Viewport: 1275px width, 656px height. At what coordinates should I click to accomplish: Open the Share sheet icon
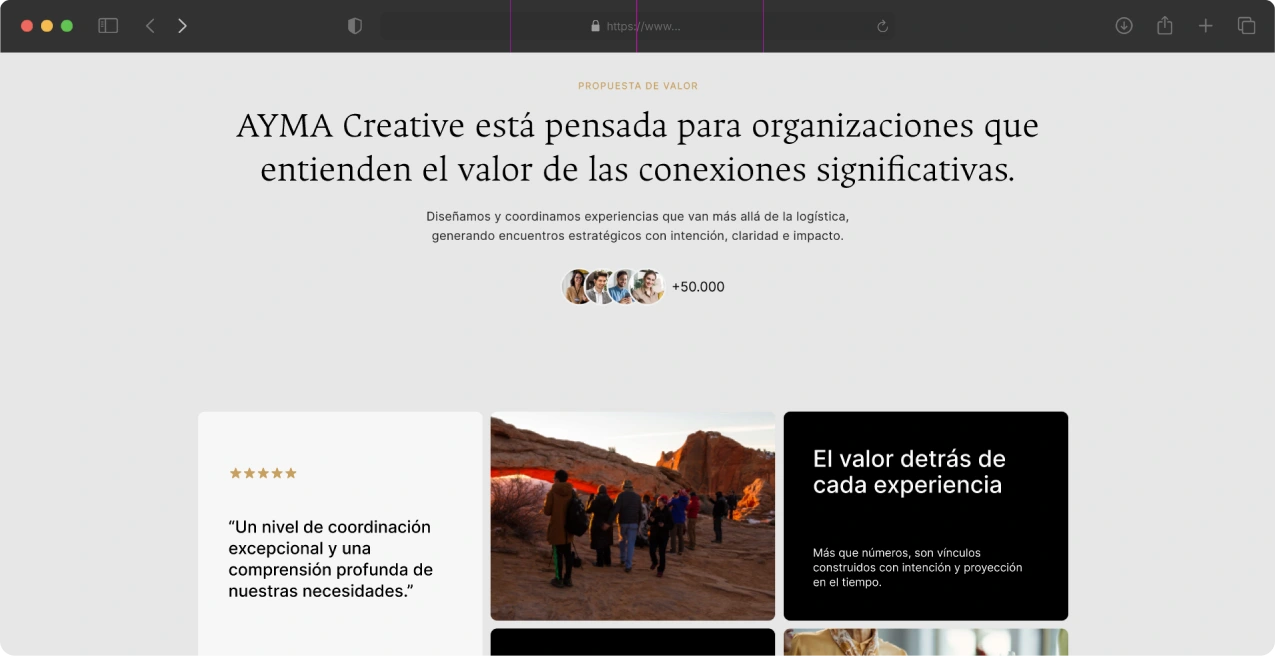pos(1164,25)
